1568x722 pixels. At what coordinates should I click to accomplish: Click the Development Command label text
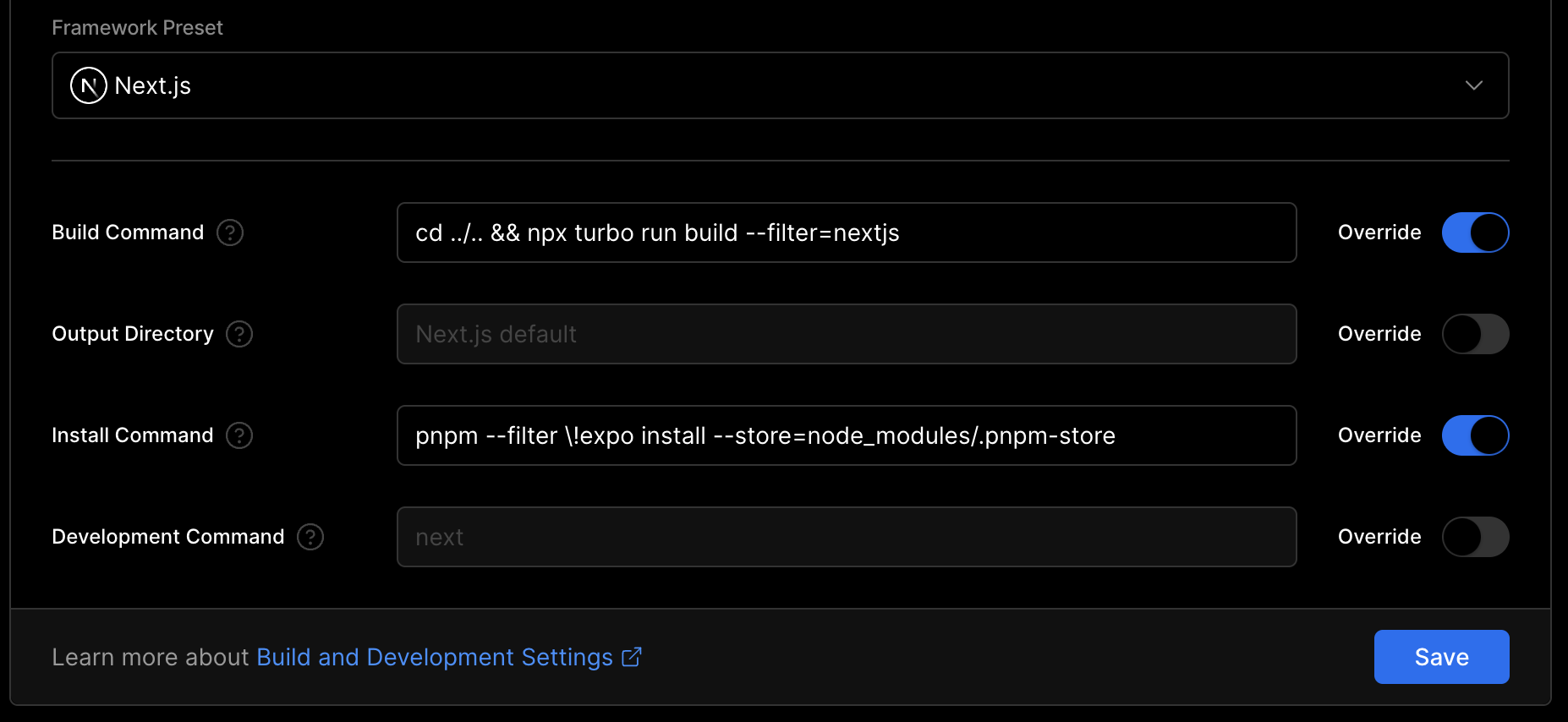[167, 537]
